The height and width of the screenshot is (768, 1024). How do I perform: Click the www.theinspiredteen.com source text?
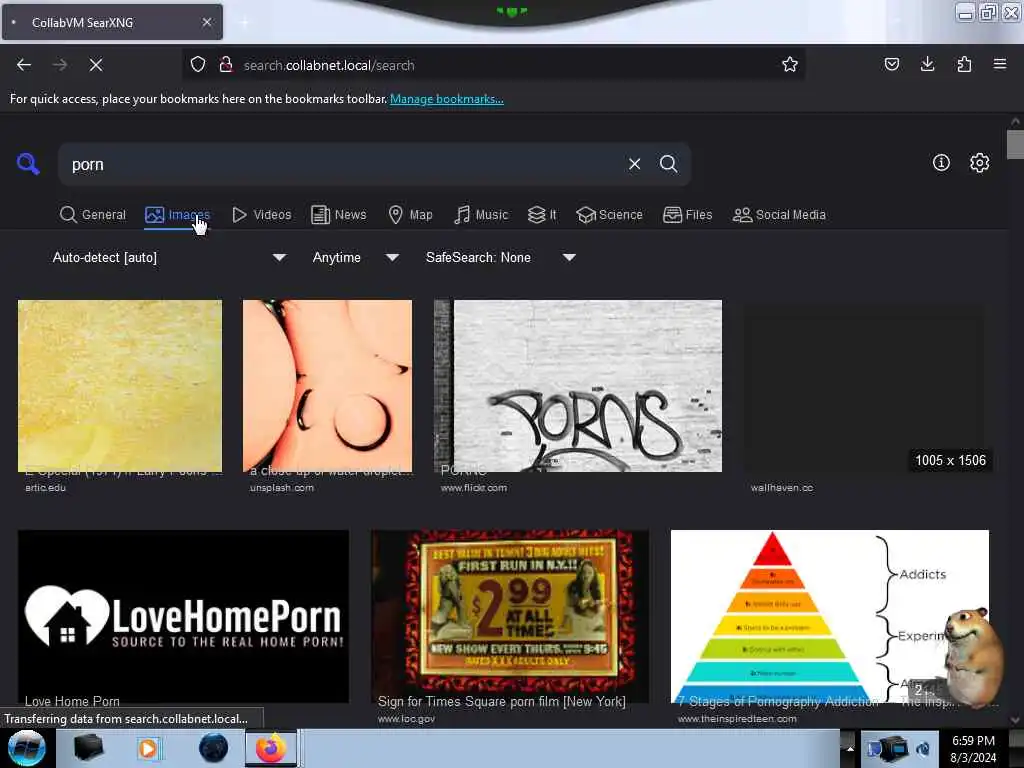[737, 719]
